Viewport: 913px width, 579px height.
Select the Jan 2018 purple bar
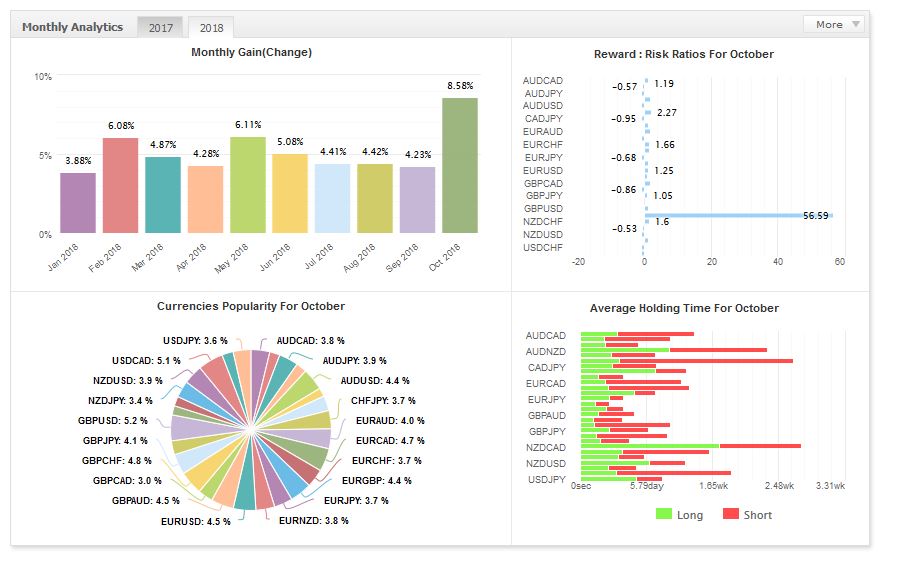point(78,203)
